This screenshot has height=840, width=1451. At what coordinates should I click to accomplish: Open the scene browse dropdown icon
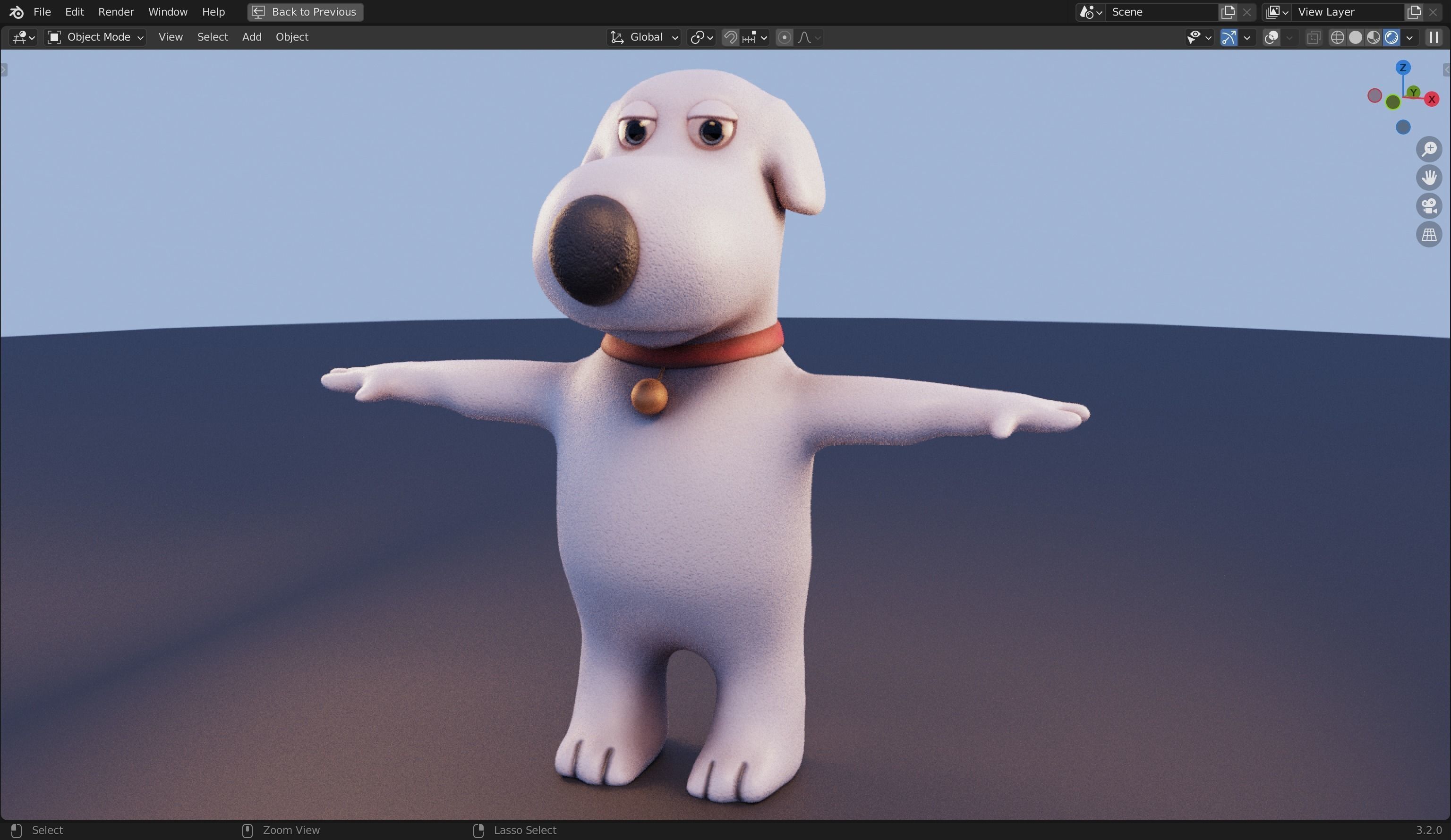click(1091, 12)
